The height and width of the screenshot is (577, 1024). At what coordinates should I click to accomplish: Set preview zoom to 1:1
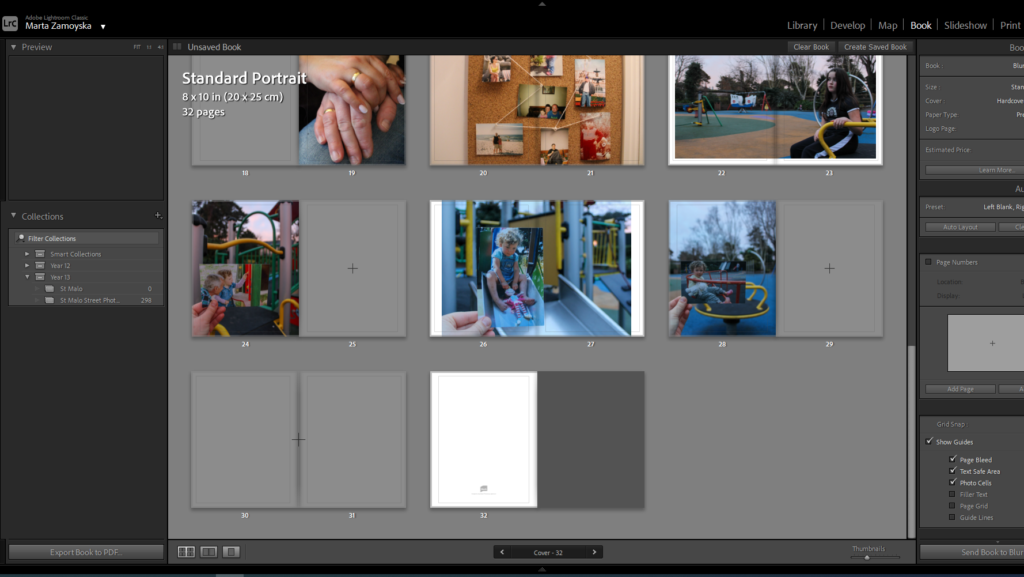[x=149, y=47]
